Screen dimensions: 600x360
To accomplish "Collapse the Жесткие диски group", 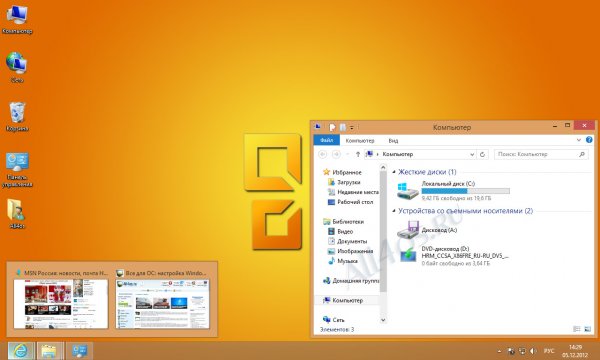I will point(394,172).
